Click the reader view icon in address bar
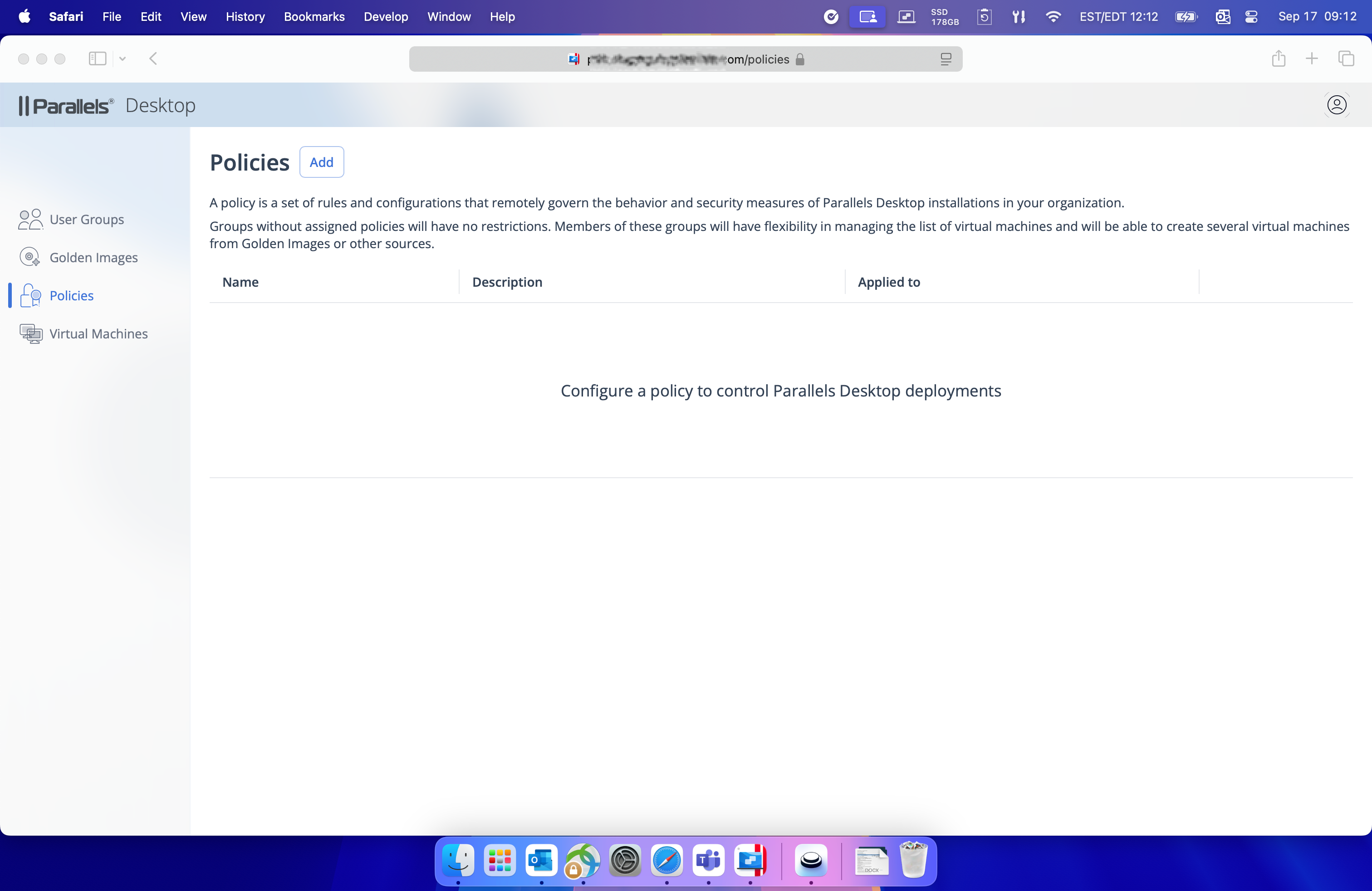This screenshot has height=891, width=1372. click(x=946, y=59)
